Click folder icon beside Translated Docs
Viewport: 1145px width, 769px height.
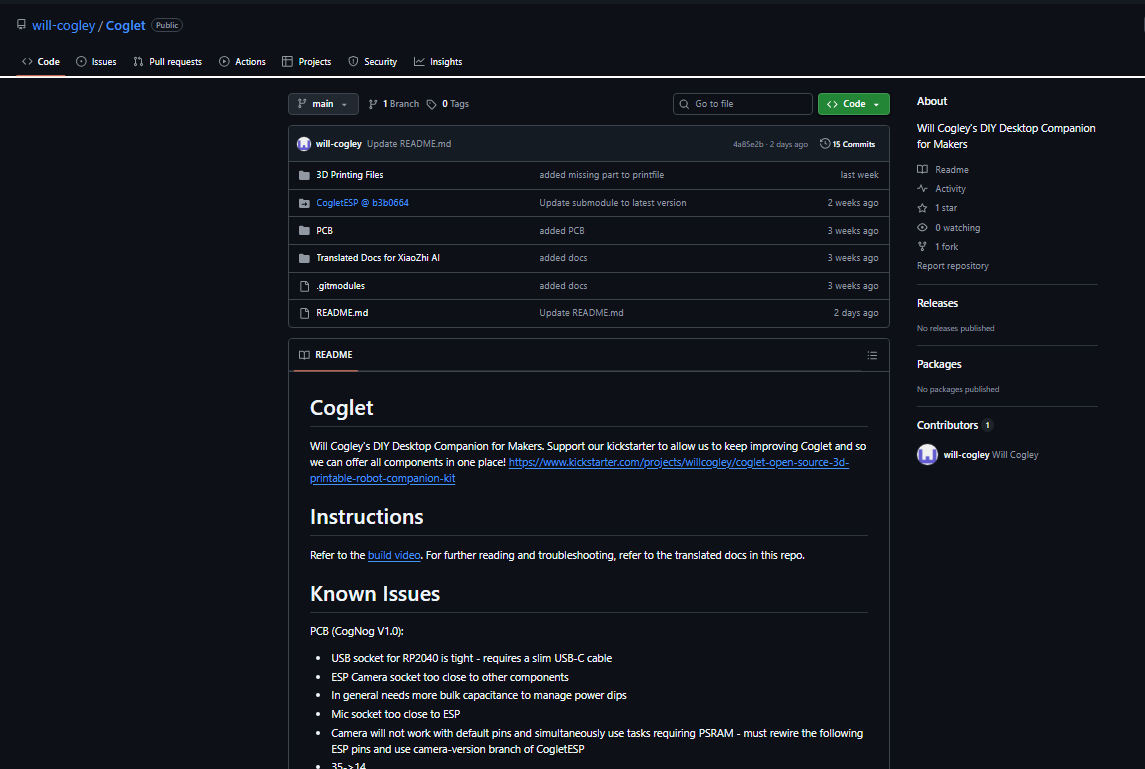point(305,259)
